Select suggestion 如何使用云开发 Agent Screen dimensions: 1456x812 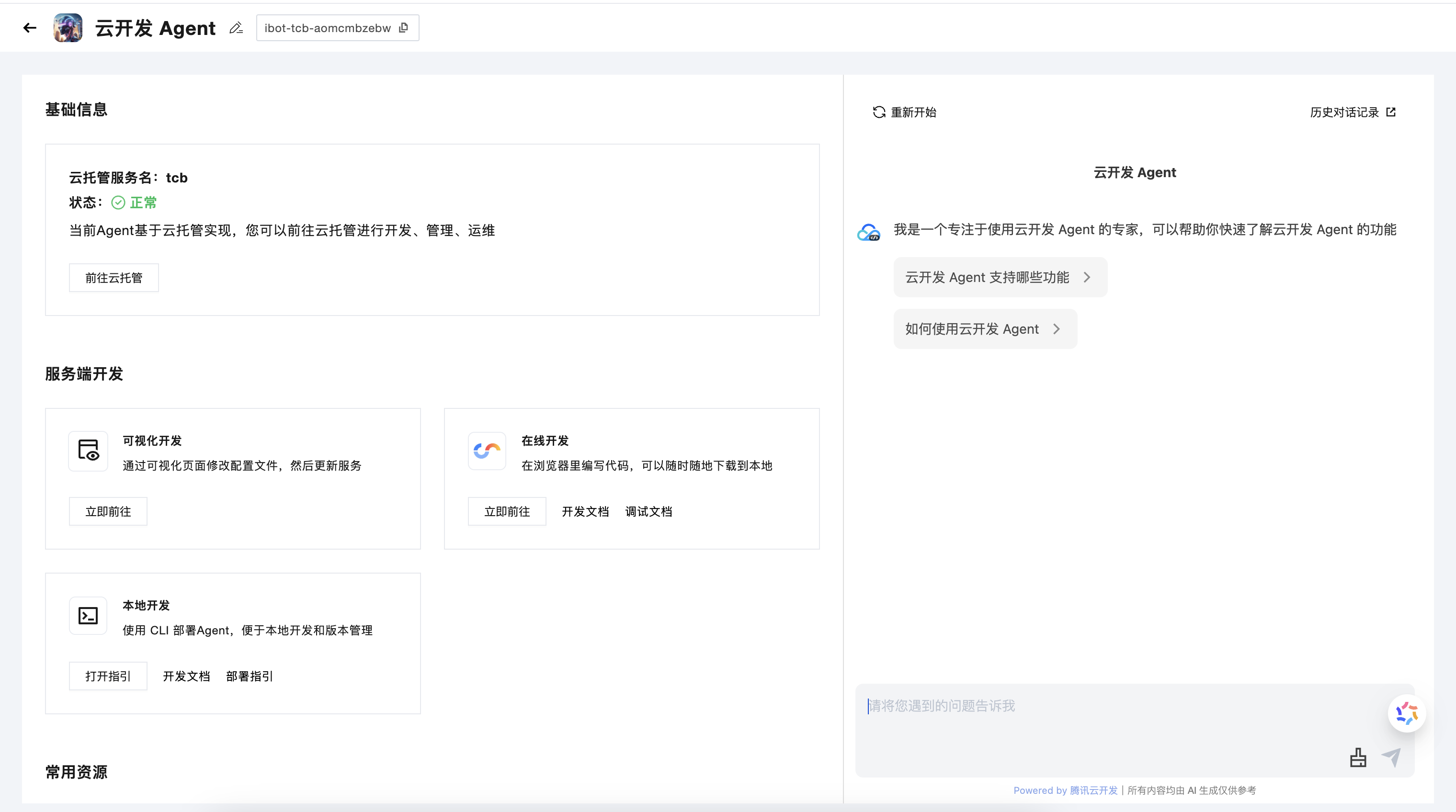point(985,329)
